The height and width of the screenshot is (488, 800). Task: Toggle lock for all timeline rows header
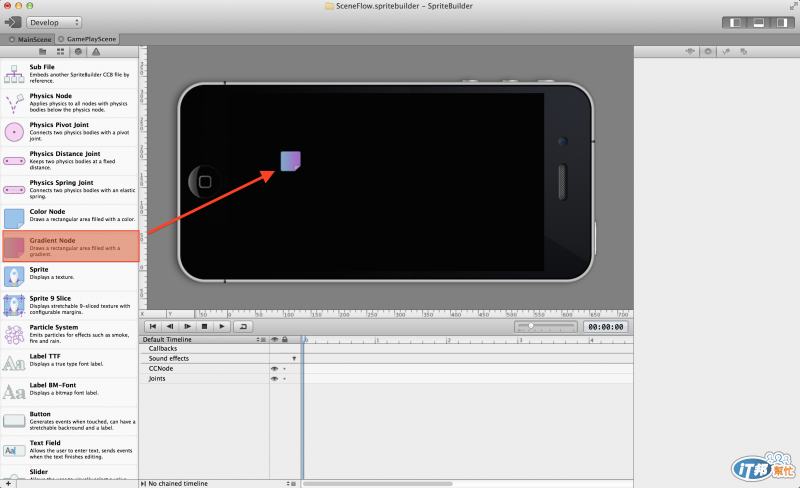point(285,339)
